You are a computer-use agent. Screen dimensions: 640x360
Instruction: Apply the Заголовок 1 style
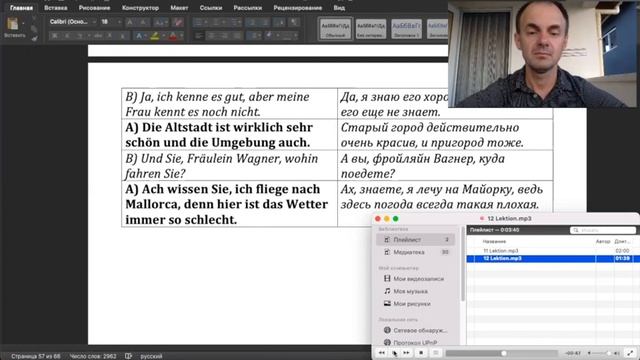(407, 29)
